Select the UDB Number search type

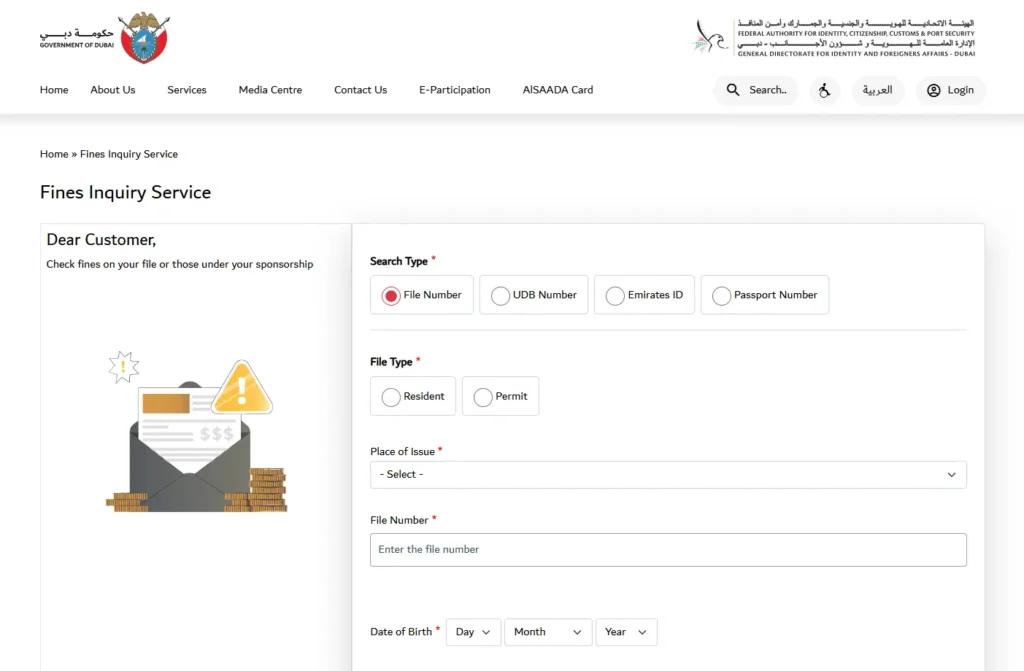click(500, 295)
